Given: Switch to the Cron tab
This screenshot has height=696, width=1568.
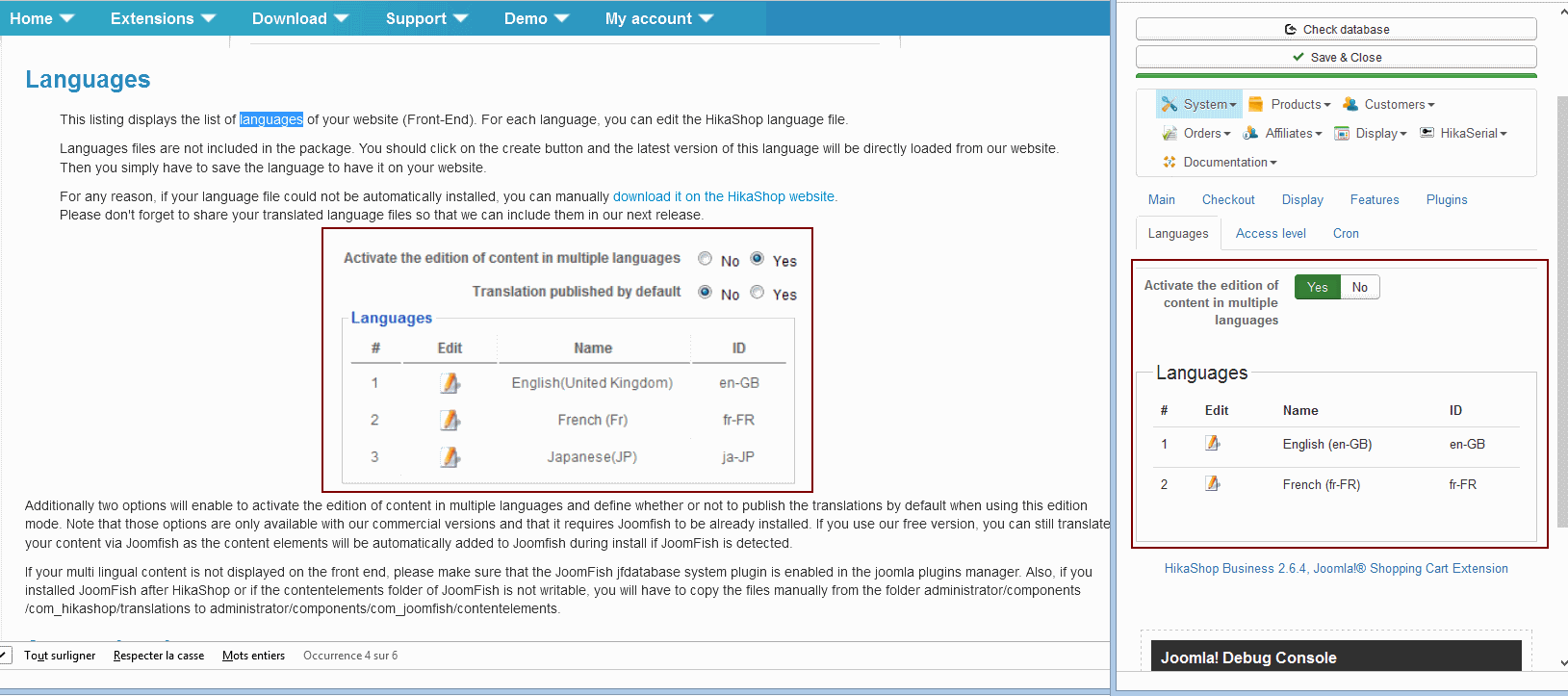Looking at the screenshot, I should (x=1346, y=234).
